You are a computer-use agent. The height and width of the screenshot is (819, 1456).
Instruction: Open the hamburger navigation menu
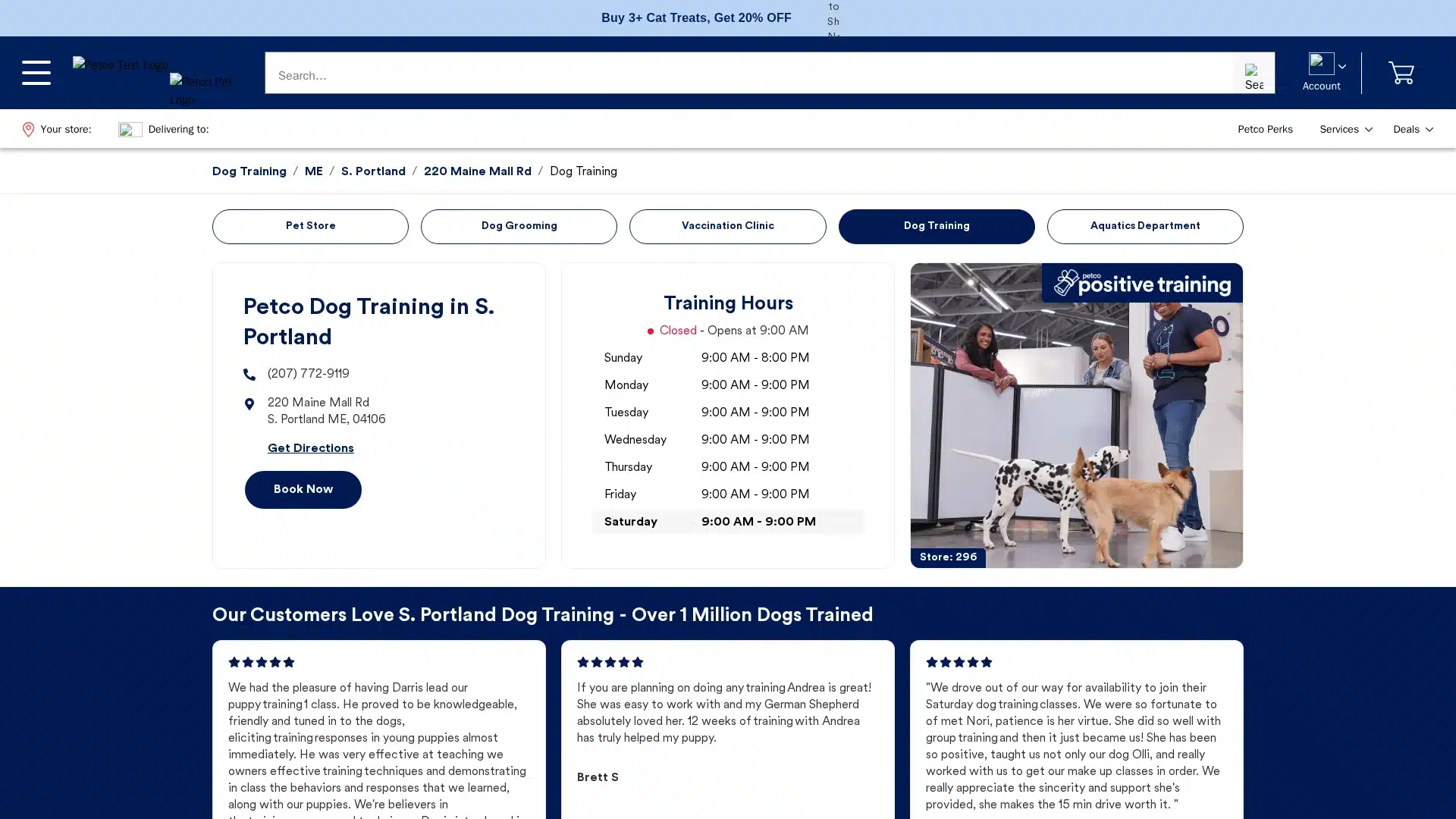pyautogui.click(x=36, y=73)
